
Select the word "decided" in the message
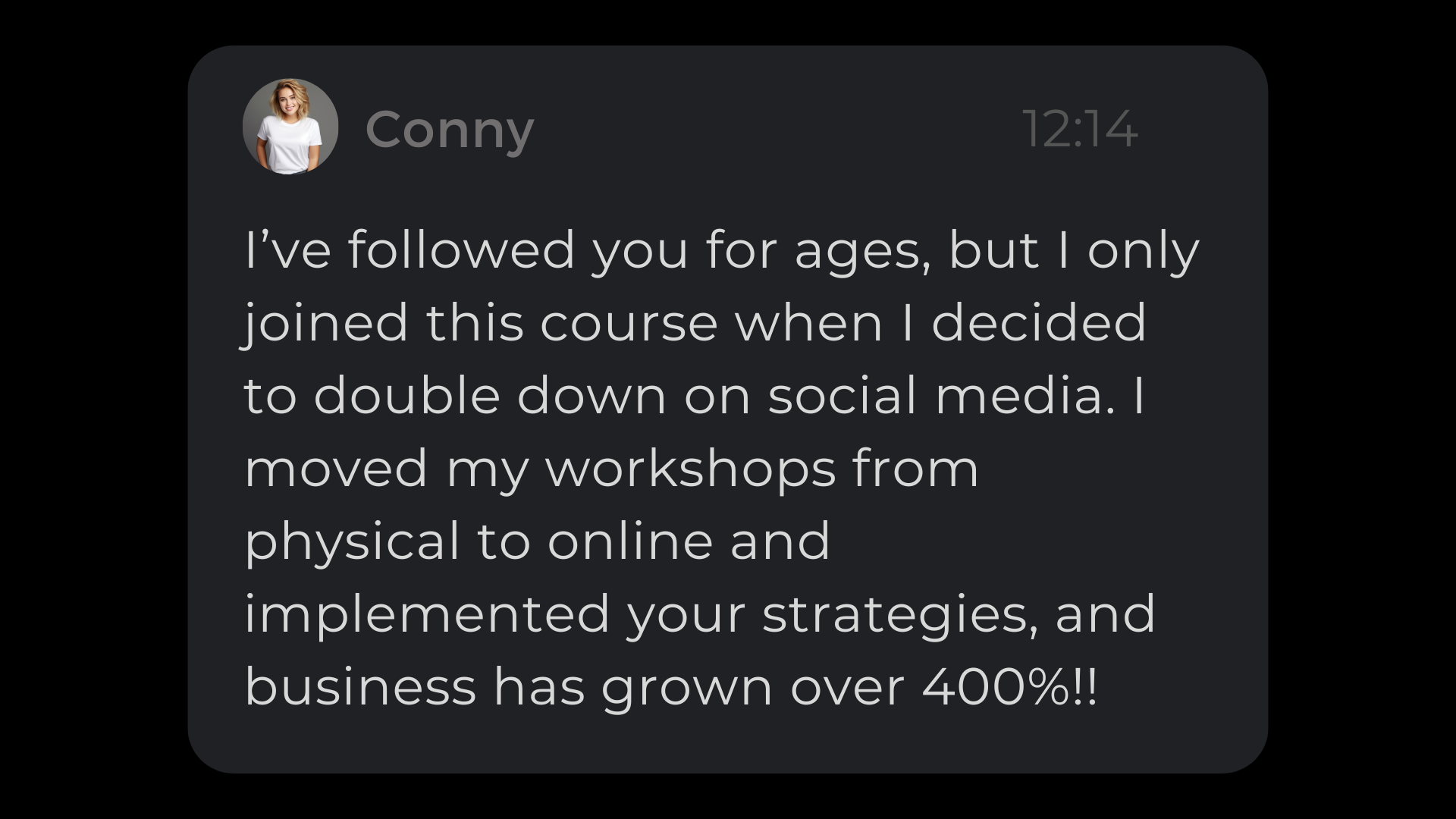1038,323
